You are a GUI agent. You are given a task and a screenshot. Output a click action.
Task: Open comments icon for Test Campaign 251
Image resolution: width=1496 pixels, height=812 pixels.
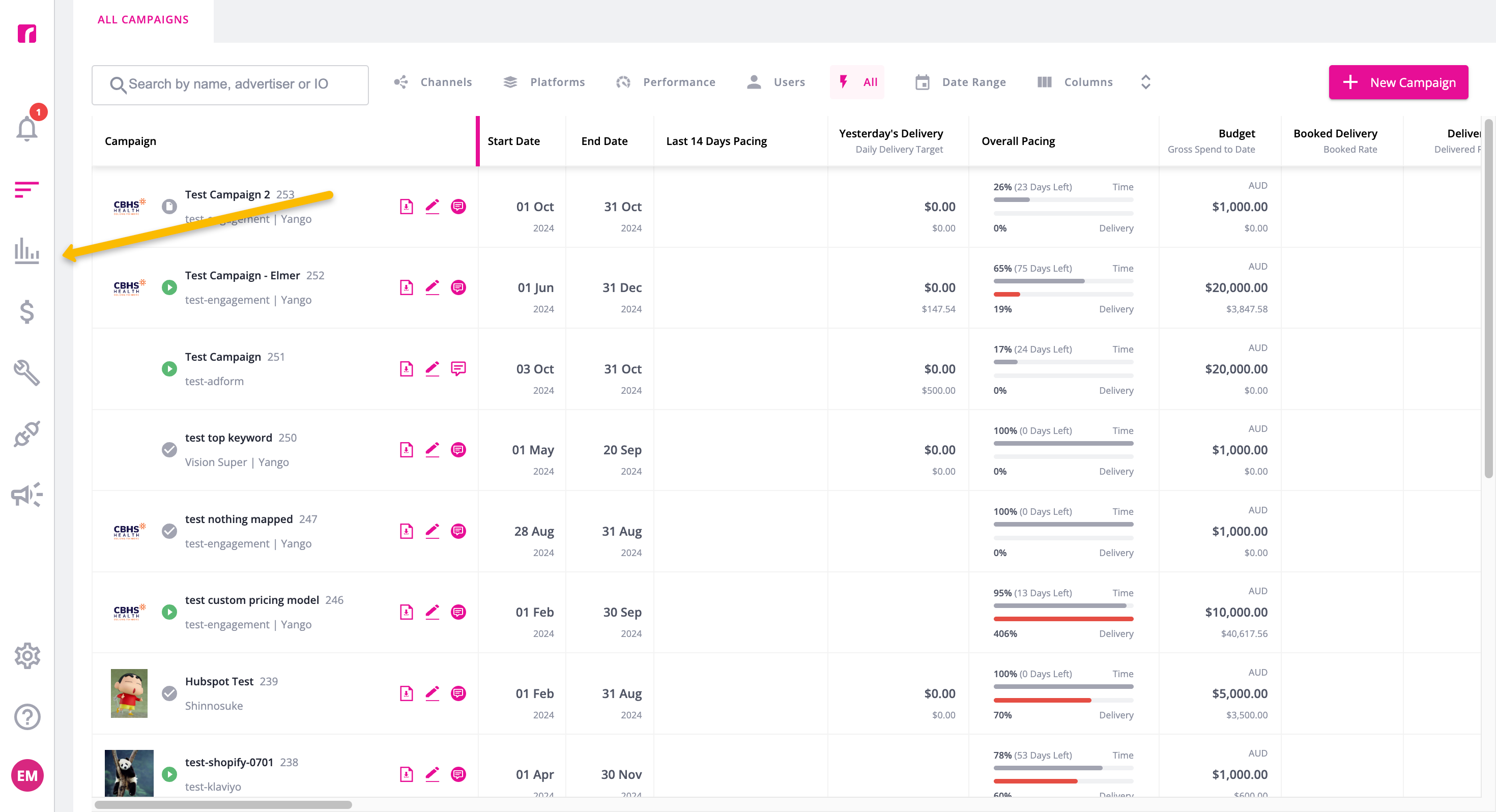point(458,369)
